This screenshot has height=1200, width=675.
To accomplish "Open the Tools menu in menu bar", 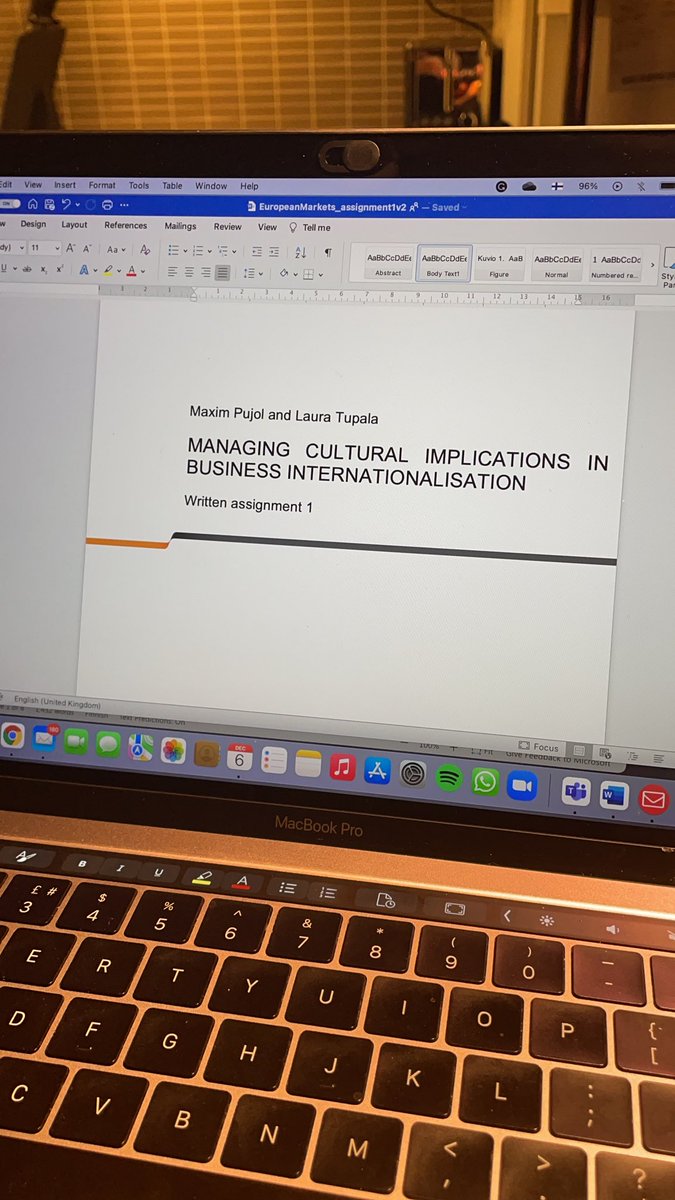I will pyautogui.click(x=139, y=185).
